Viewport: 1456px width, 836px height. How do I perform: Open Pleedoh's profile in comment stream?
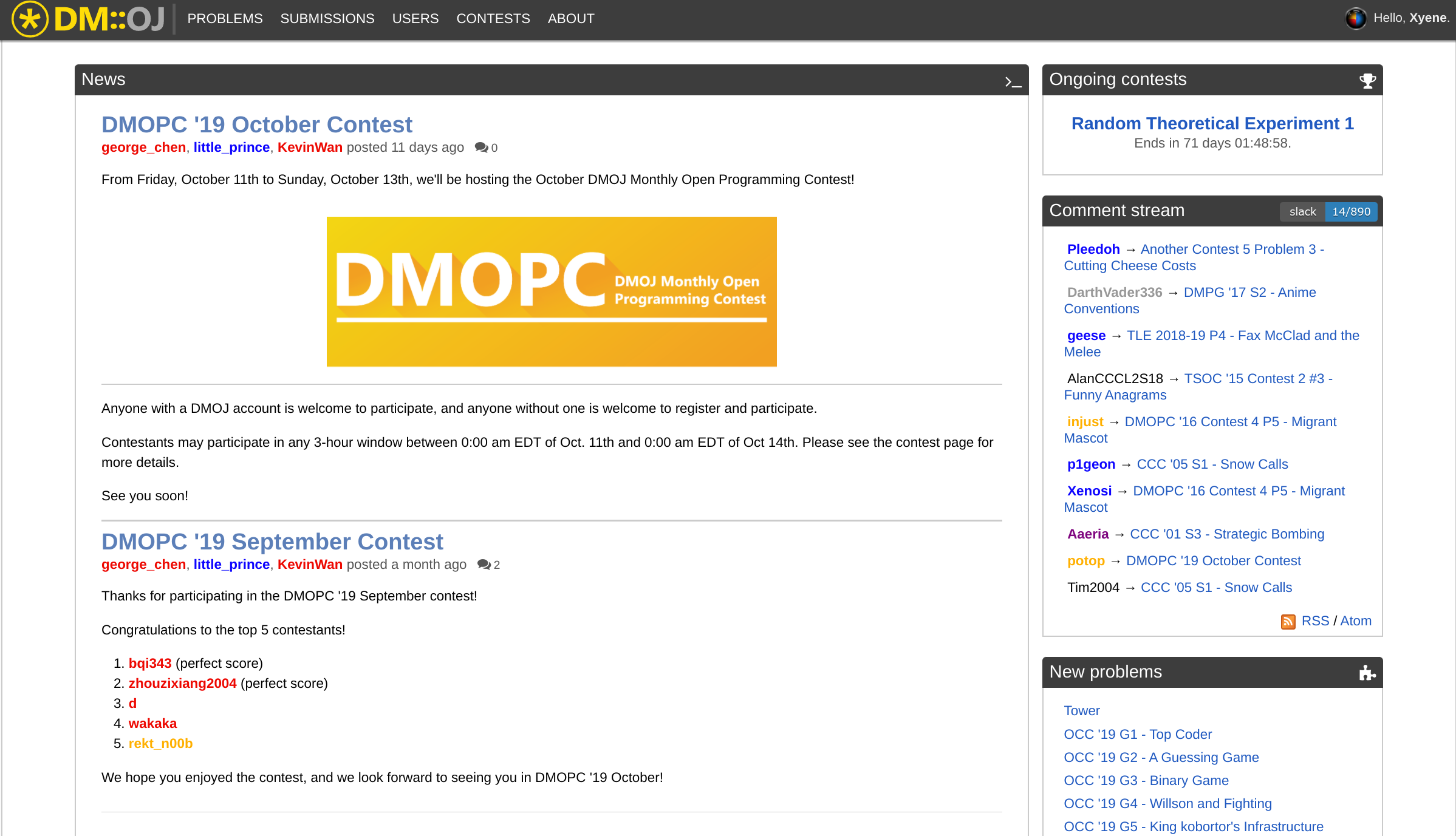(1093, 250)
